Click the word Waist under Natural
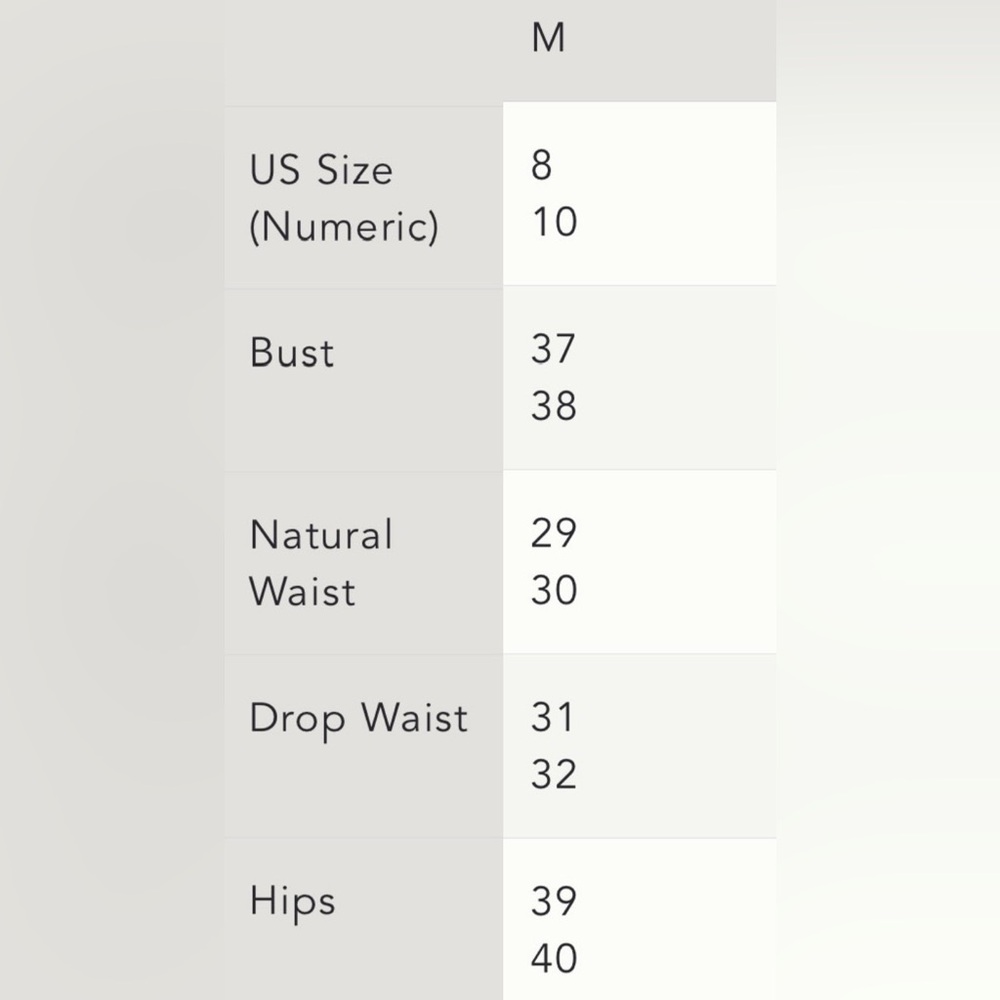The image size is (1000, 1000). click(x=302, y=591)
